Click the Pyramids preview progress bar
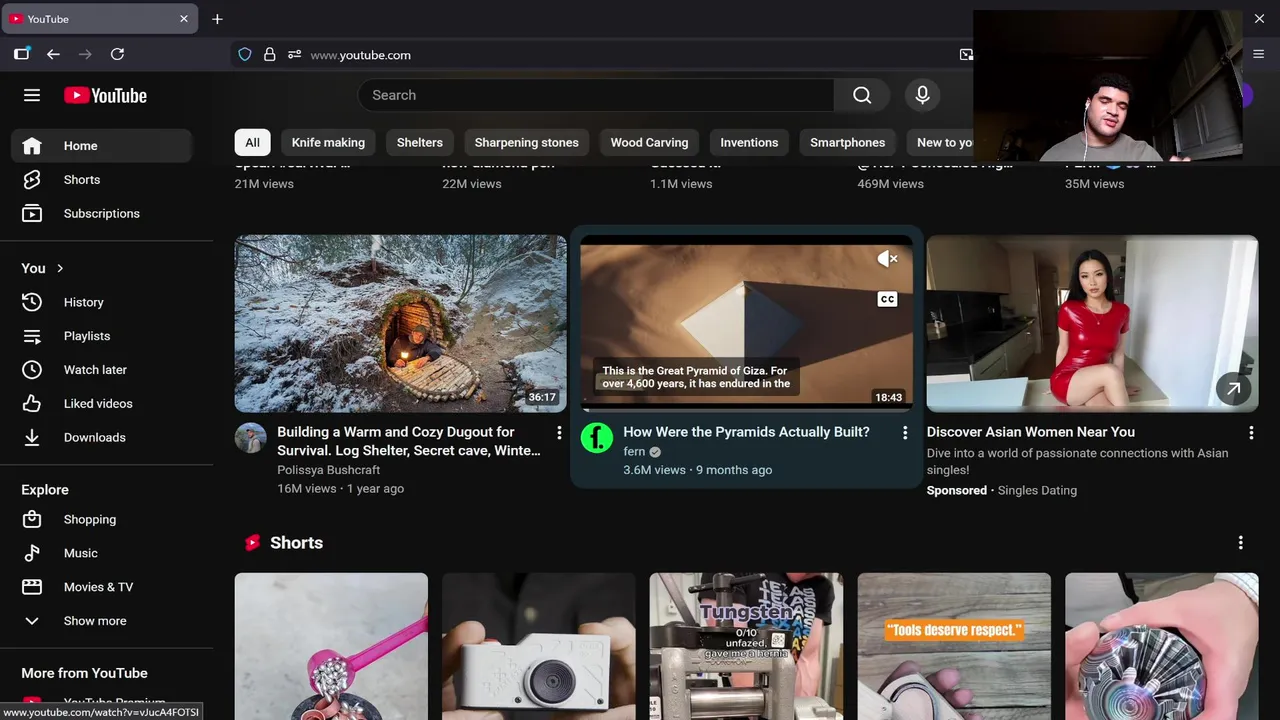Image resolution: width=1280 pixels, height=720 pixels. [746, 409]
